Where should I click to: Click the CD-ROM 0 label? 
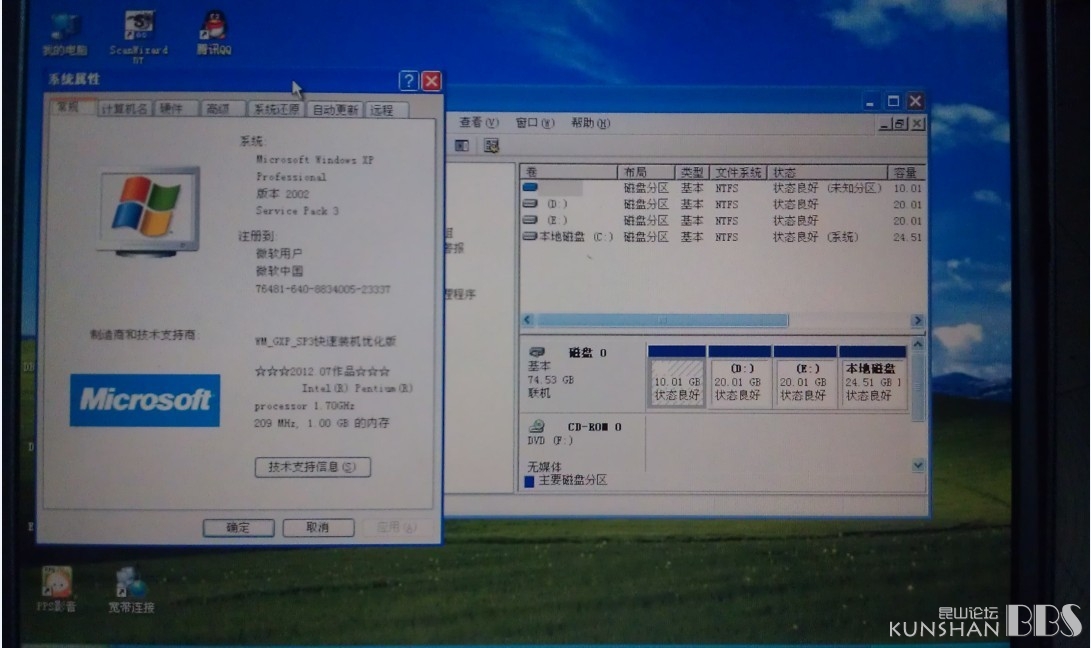[x=594, y=427]
